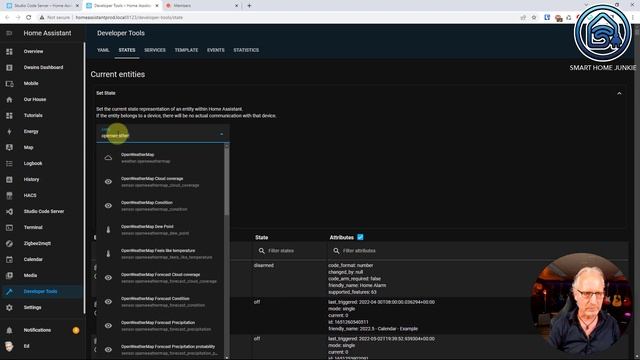The width and height of the screenshot is (640, 360).
Task: Launch Studio Code Server panel
Action: [44, 211]
